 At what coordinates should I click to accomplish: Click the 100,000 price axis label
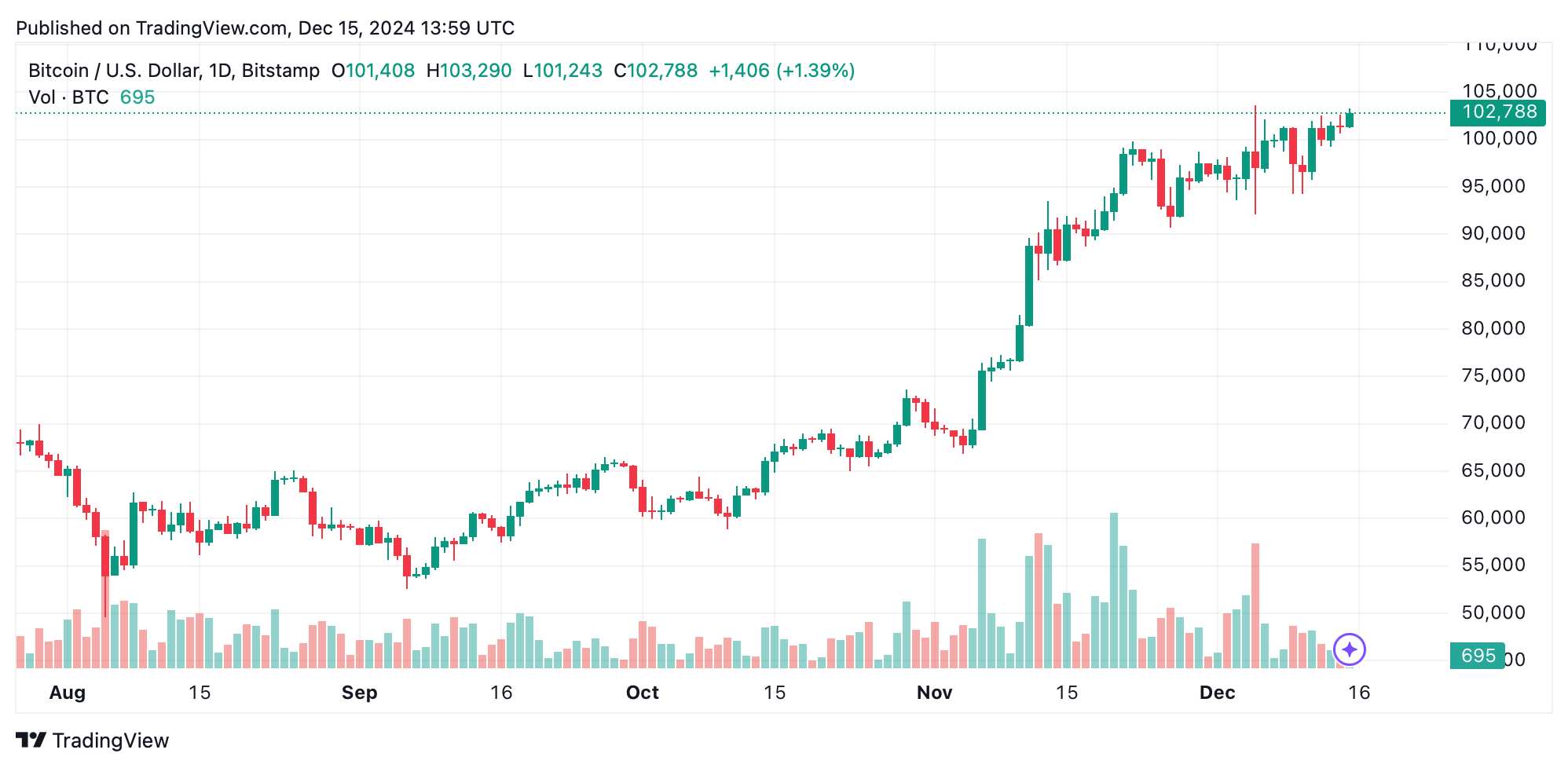click(1500, 139)
